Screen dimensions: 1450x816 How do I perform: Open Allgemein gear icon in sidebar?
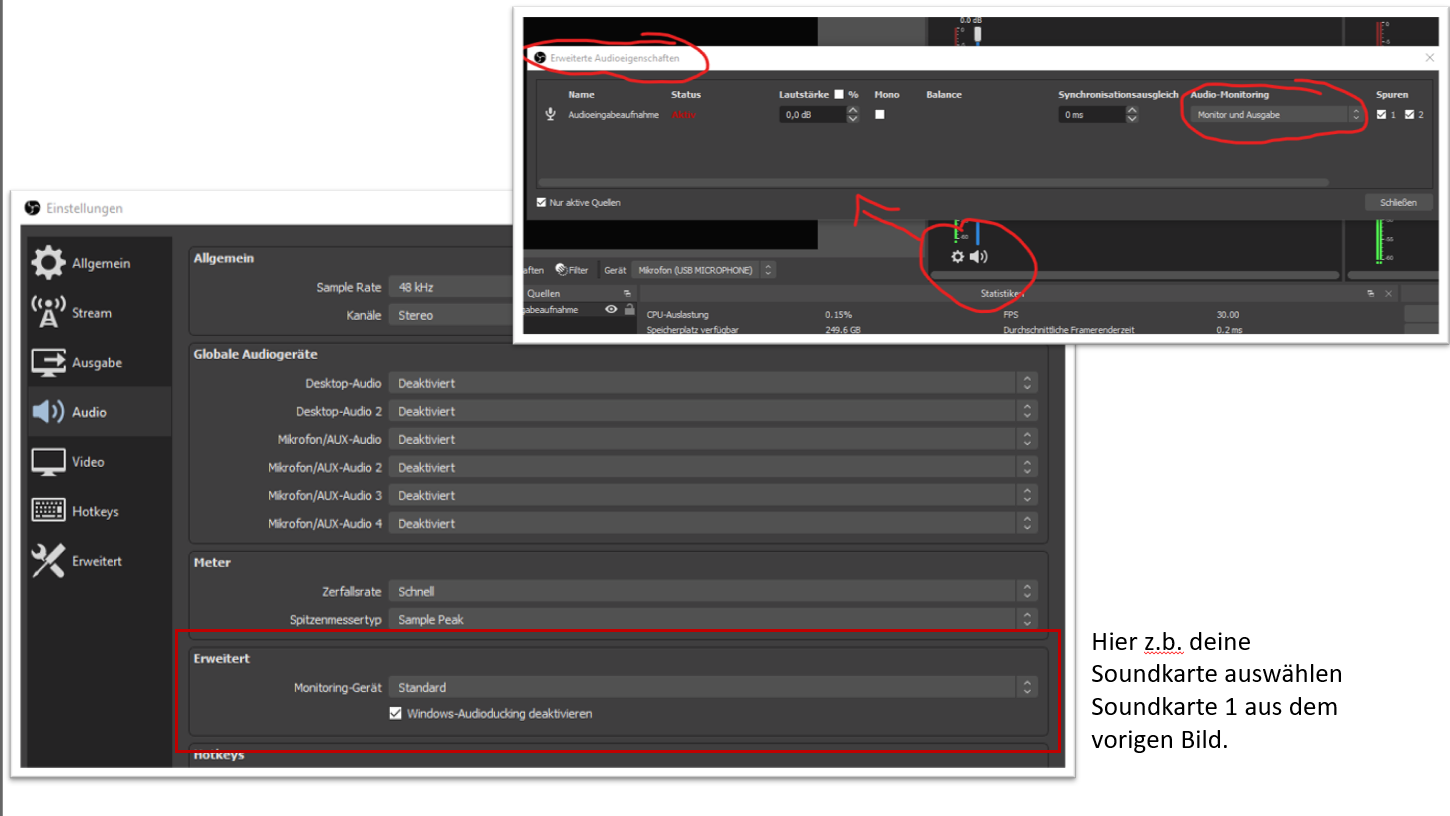point(48,264)
